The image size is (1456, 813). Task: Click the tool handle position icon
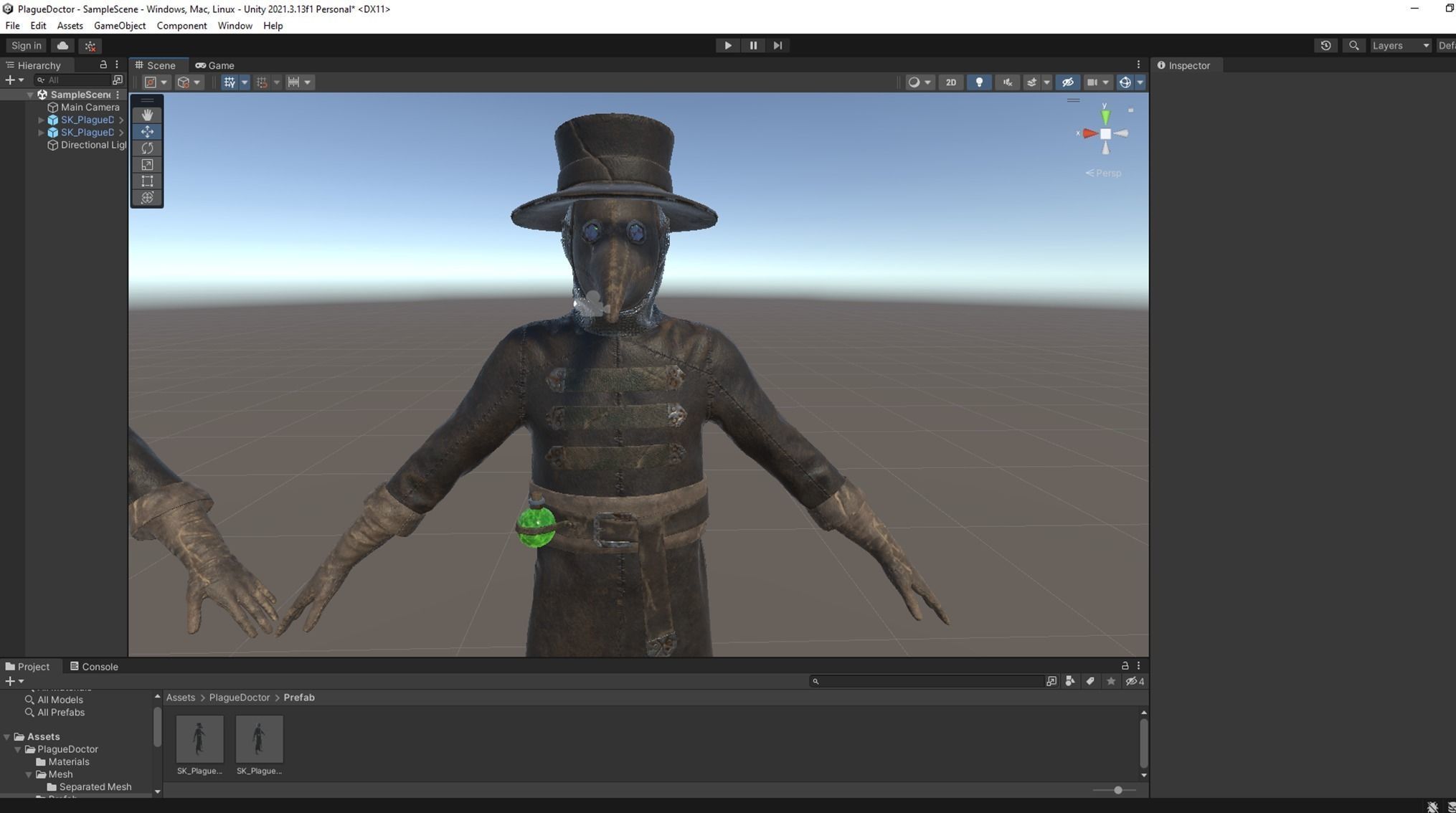coord(151,82)
